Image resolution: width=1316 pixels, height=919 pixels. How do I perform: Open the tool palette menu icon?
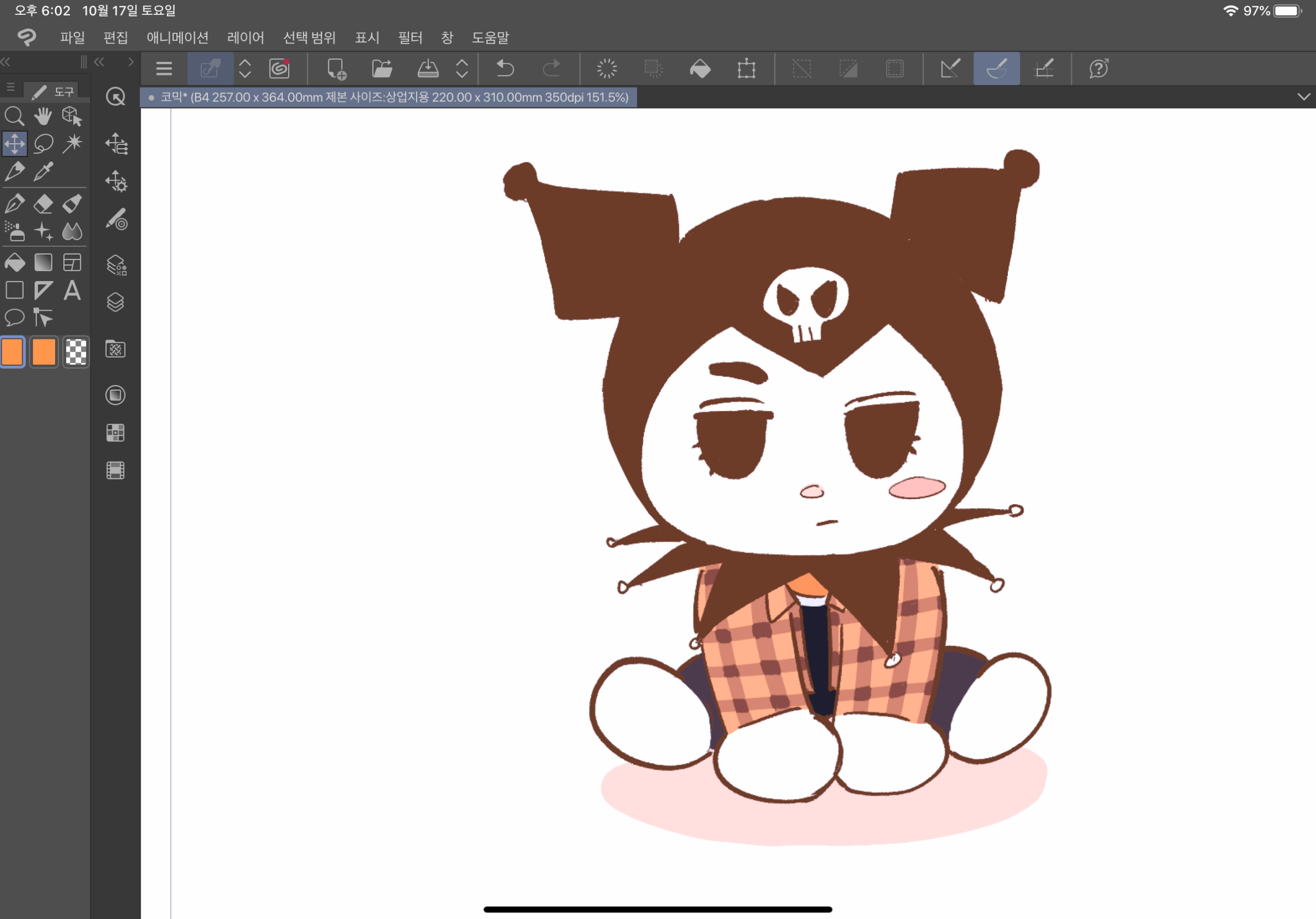pyautogui.click(x=10, y=88)
